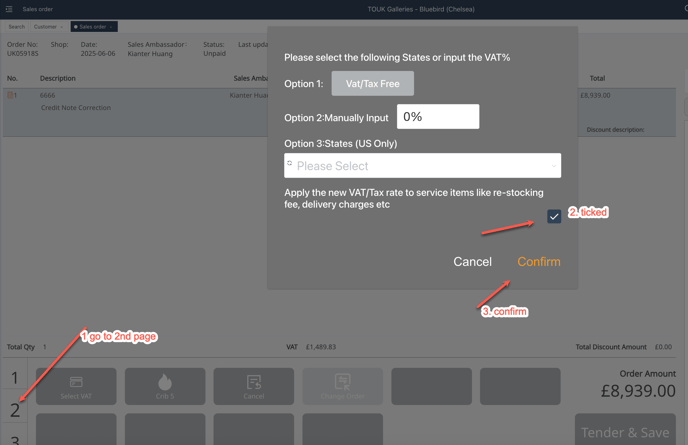This screenshot has height=445, width=688.
Task: Expand the States Please Select dropdown
Action: pyautogui.click(x=422, y=166)
